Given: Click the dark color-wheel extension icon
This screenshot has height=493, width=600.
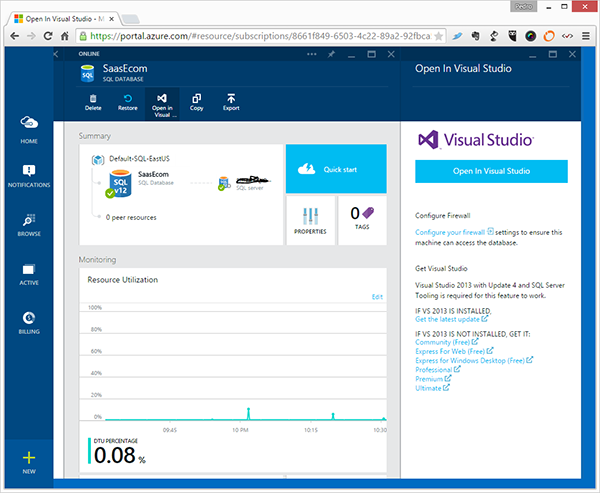Looking at the screenshot, I should [531, 36].
